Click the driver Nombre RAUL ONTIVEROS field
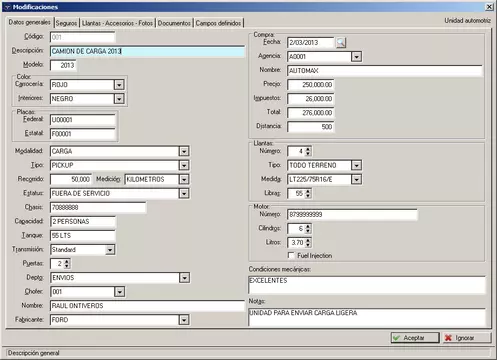This screenshot has height=360, width=497. (x=147, y=306)
